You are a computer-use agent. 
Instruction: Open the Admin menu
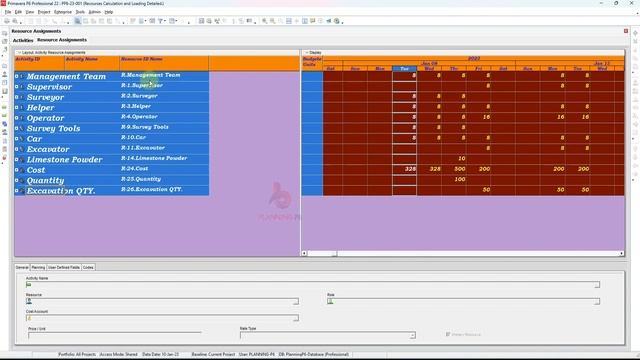point(95,12)
